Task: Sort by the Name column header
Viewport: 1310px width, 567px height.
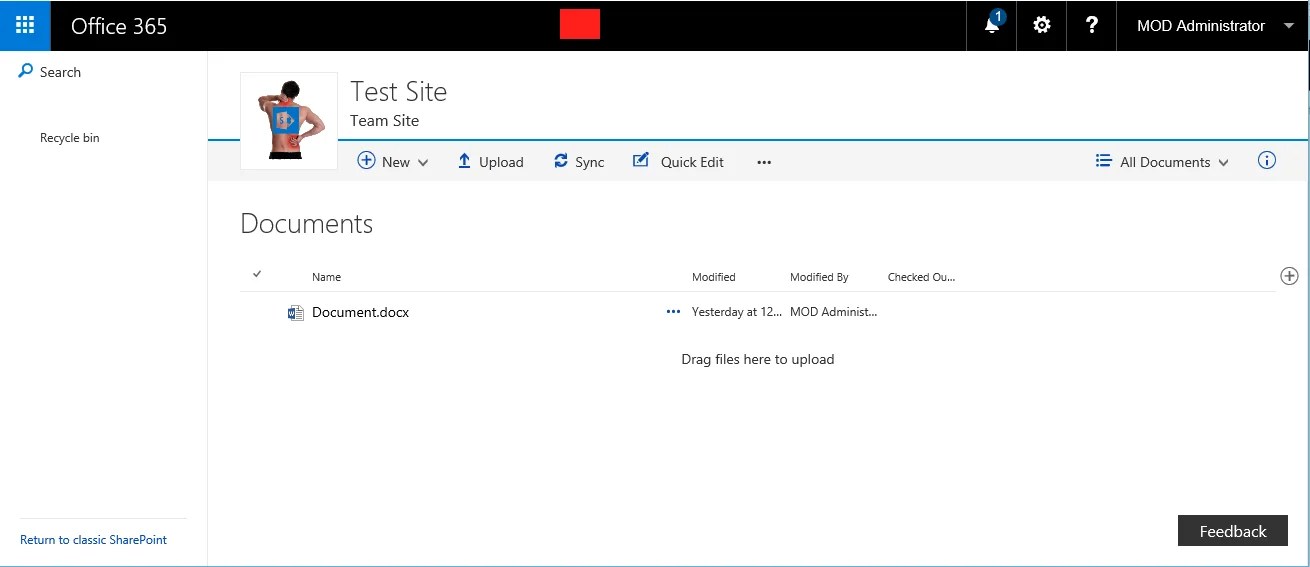Action: [326, 277]
